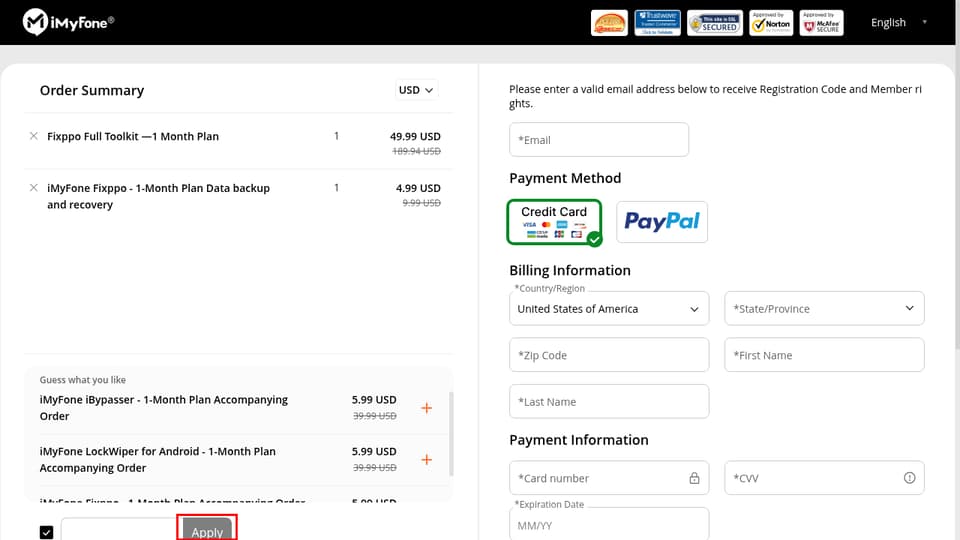Focus the Email input field

[599, 140]
